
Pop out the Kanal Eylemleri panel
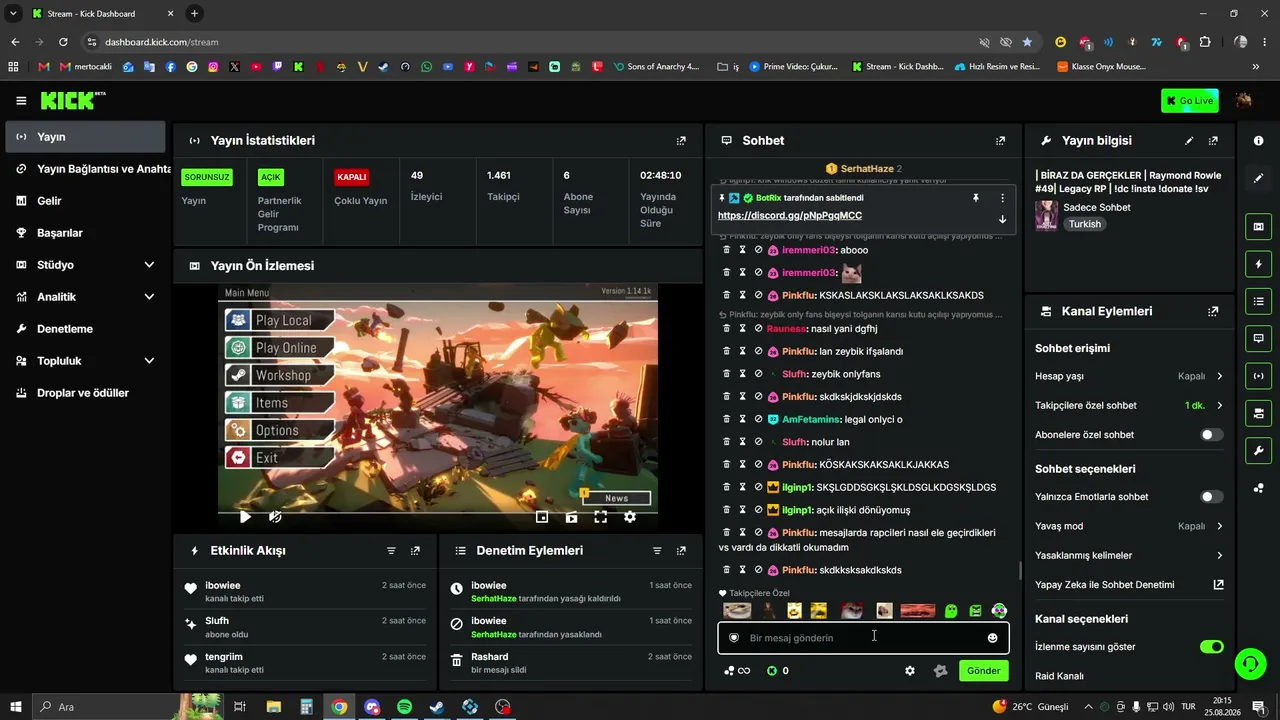coord(1213,311)
